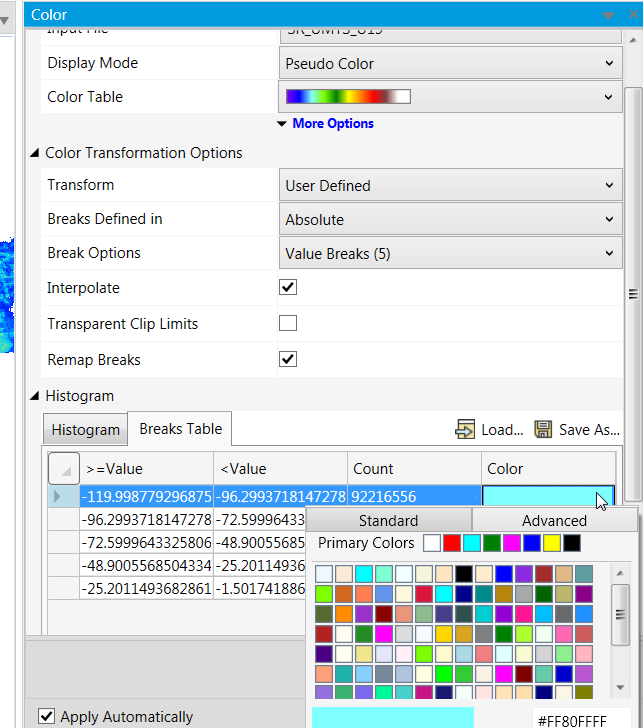Open the Break Options dropdown
Image resolution: width=643 pixels, height=728 pixels.
coord(448,253)
